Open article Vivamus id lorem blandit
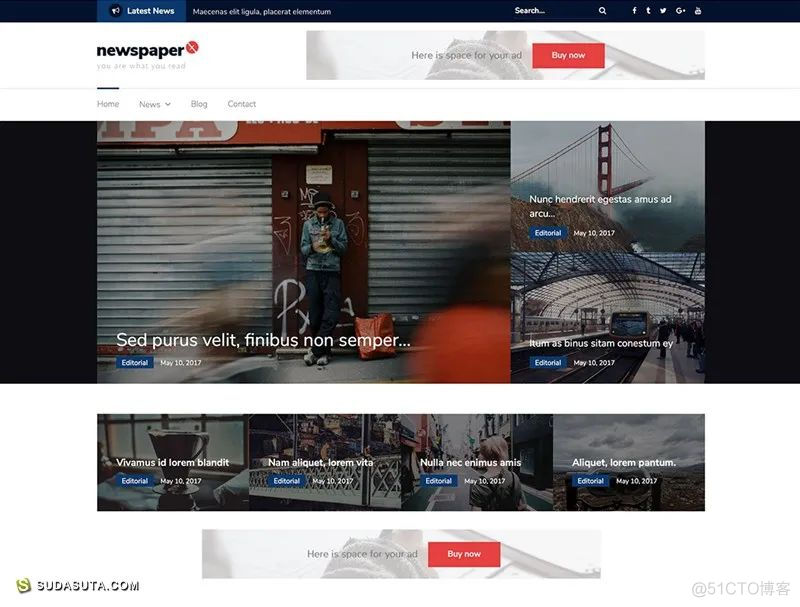The height and width of the screenshot is (607, 800). (x=172, y=463)
